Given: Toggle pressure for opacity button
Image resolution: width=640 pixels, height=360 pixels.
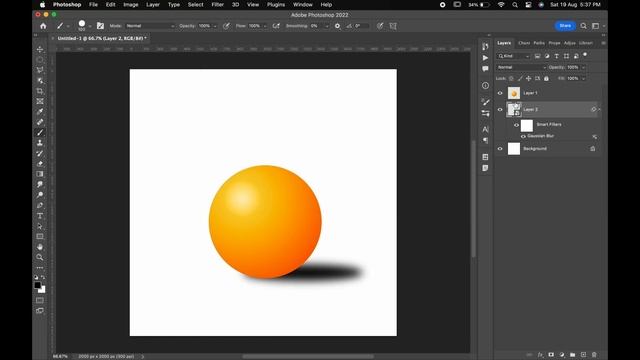Looking at the screenshot, I should pyautogui.click(x=226, y=26).
